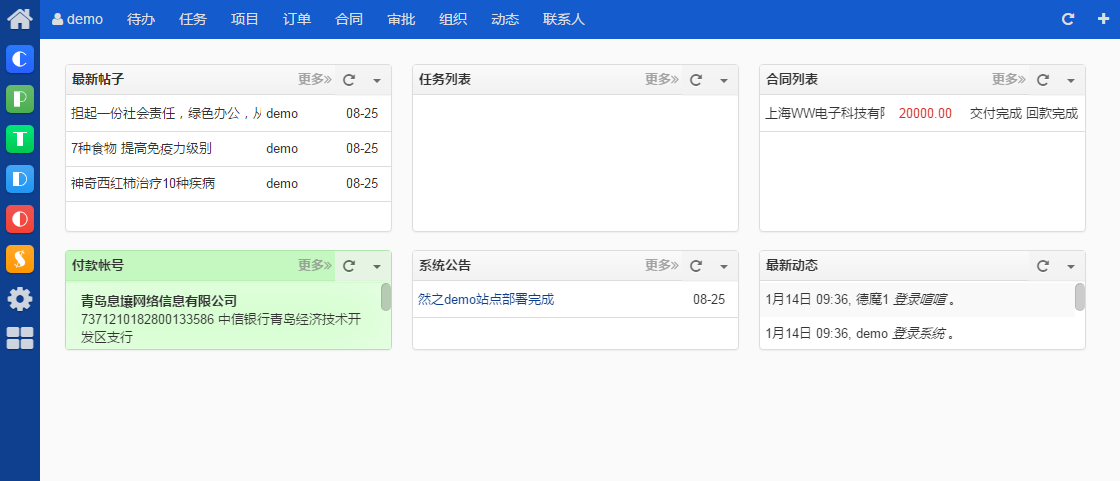Click the 交付完成 status text
This screenshot has height=481, width=1120.
[996, 113]
